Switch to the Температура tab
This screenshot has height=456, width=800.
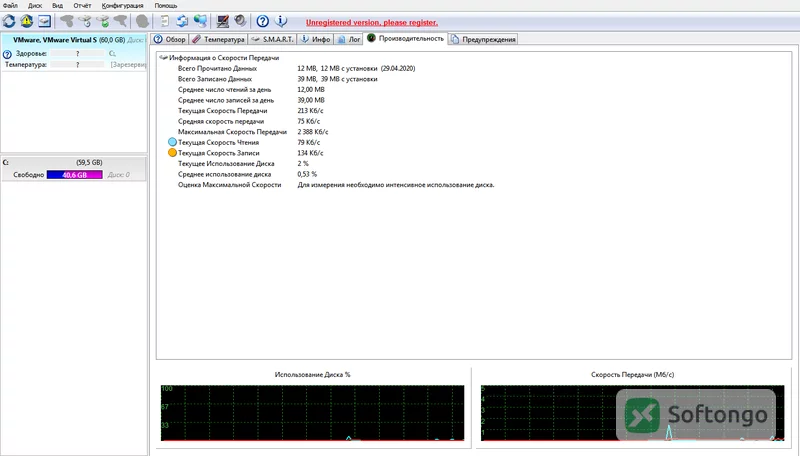pyautogui.click(x=219, y=39)
